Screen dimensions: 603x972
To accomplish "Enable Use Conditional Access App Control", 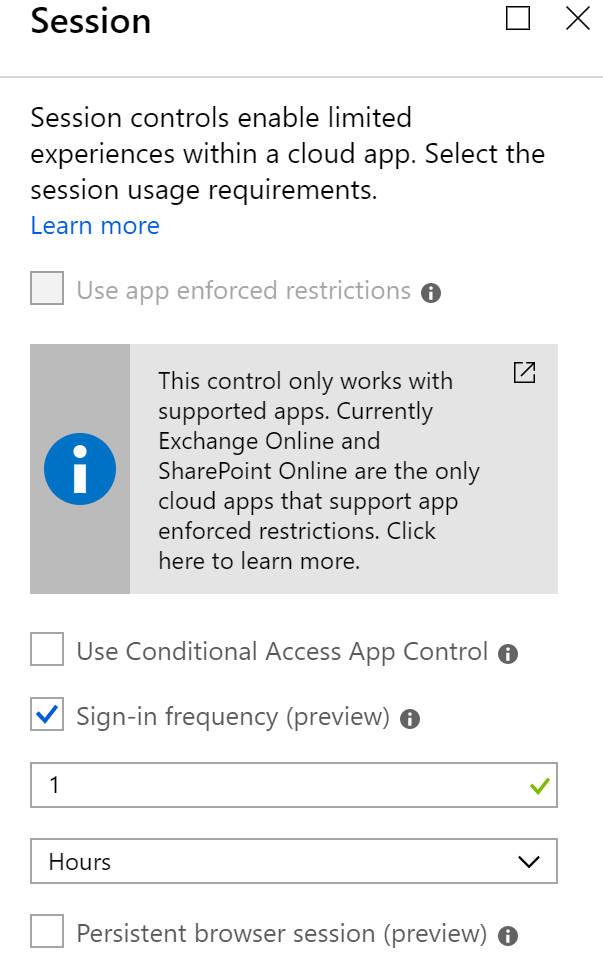I will click(47, 649).
